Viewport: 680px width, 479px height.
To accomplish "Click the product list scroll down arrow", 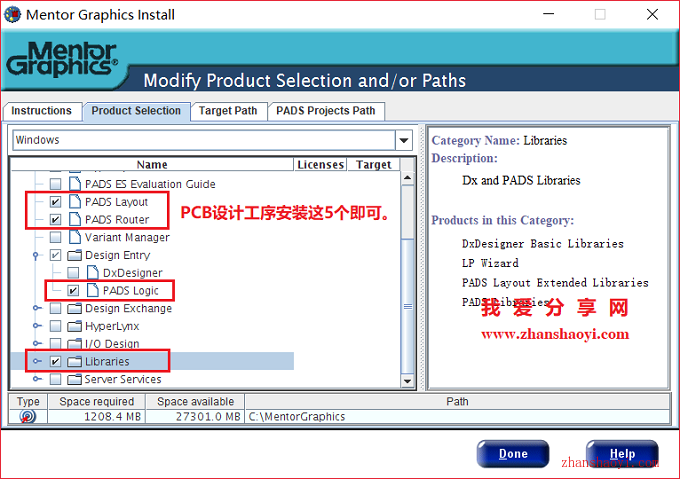I will pyautogui.click(x=408, y=381).
